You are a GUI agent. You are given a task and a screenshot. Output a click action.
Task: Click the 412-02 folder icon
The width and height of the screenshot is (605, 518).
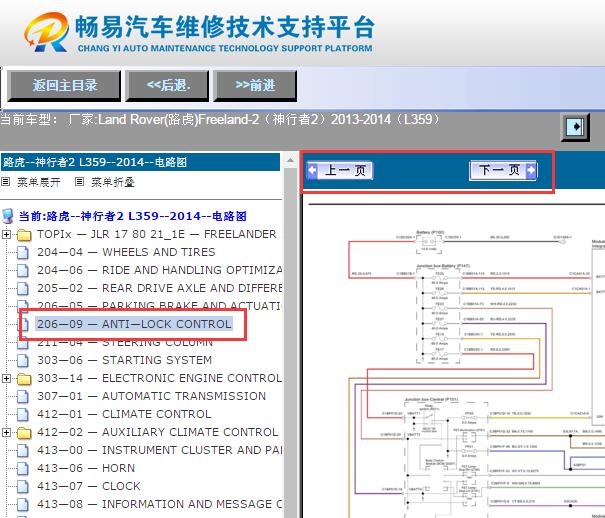24,433
